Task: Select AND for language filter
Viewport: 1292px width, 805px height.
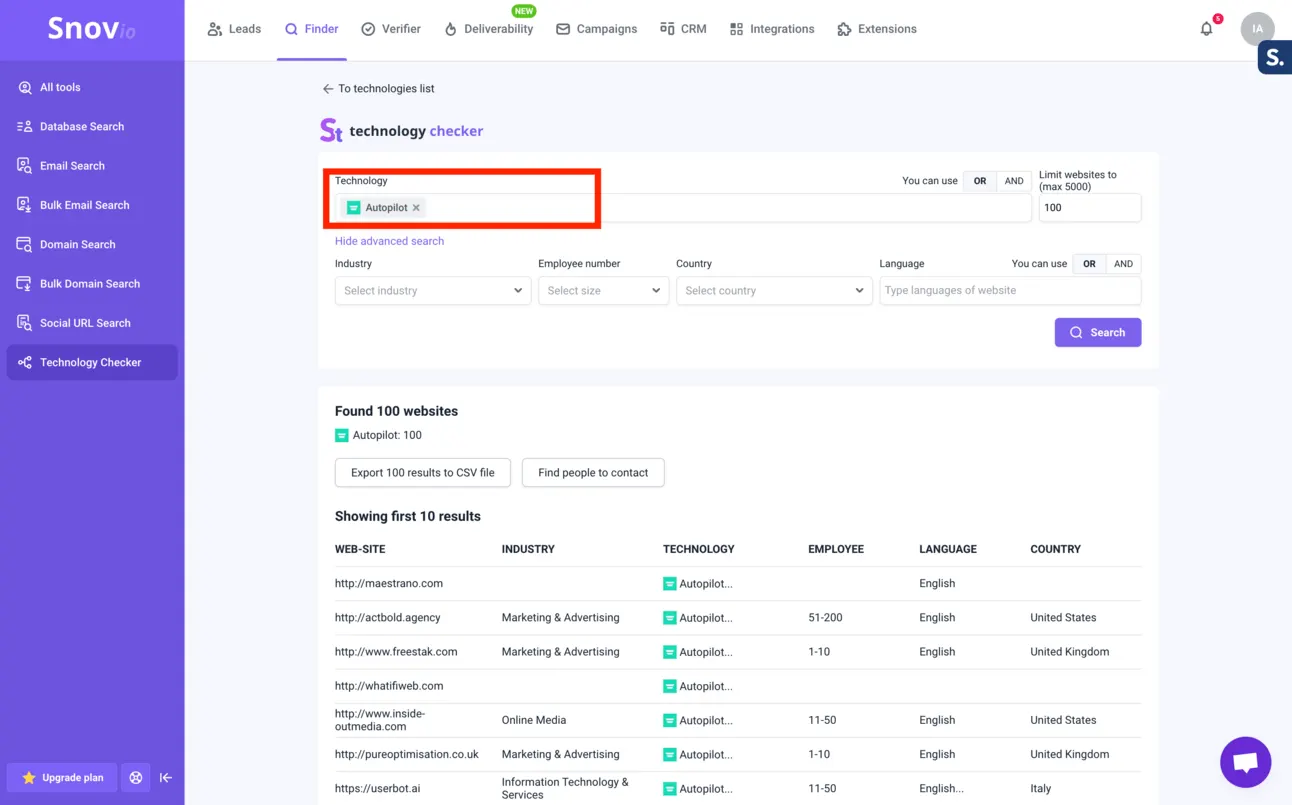Action: (x=1124, y=264)
